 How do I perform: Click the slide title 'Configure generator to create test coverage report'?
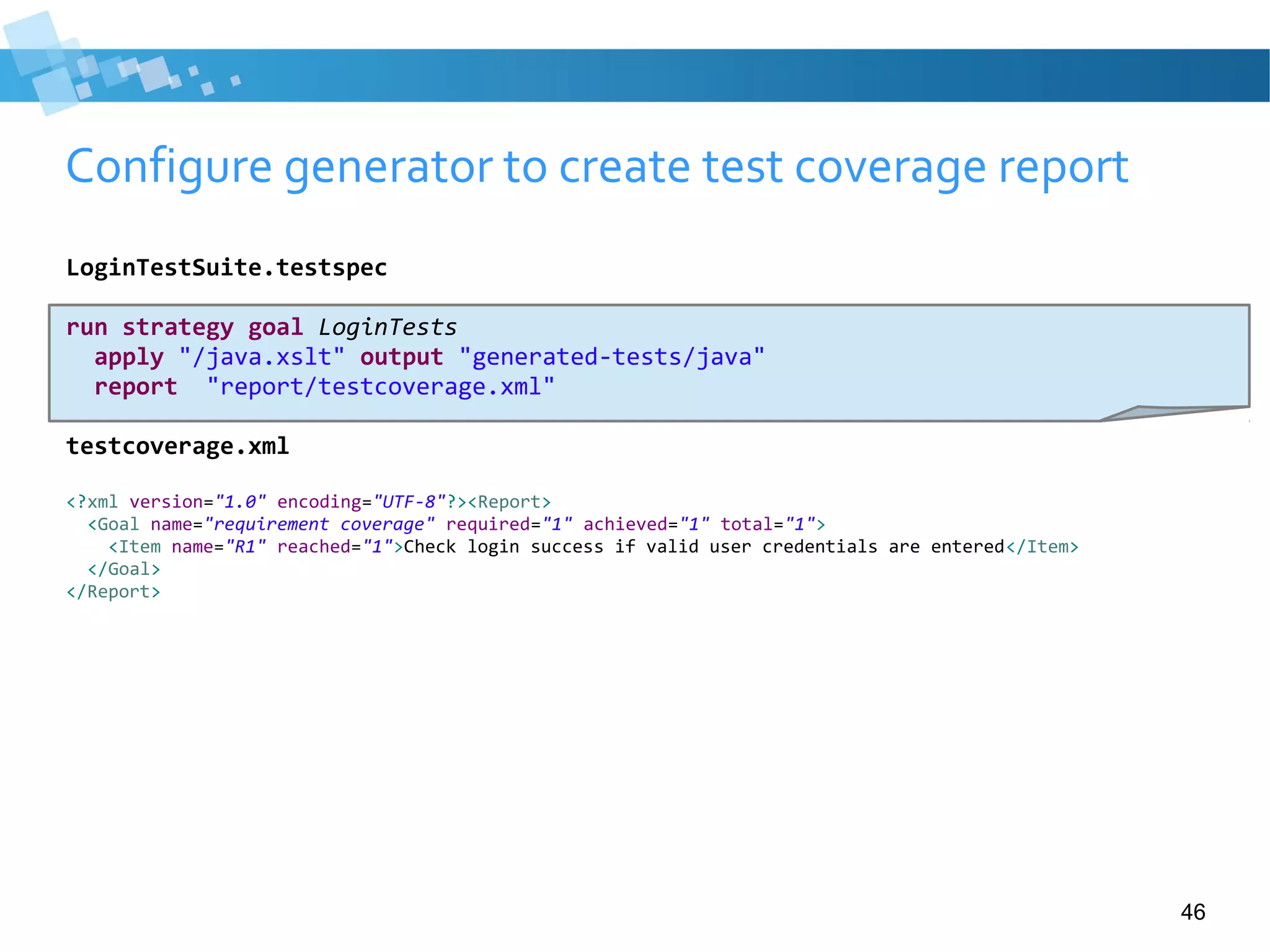coord(597,167)
